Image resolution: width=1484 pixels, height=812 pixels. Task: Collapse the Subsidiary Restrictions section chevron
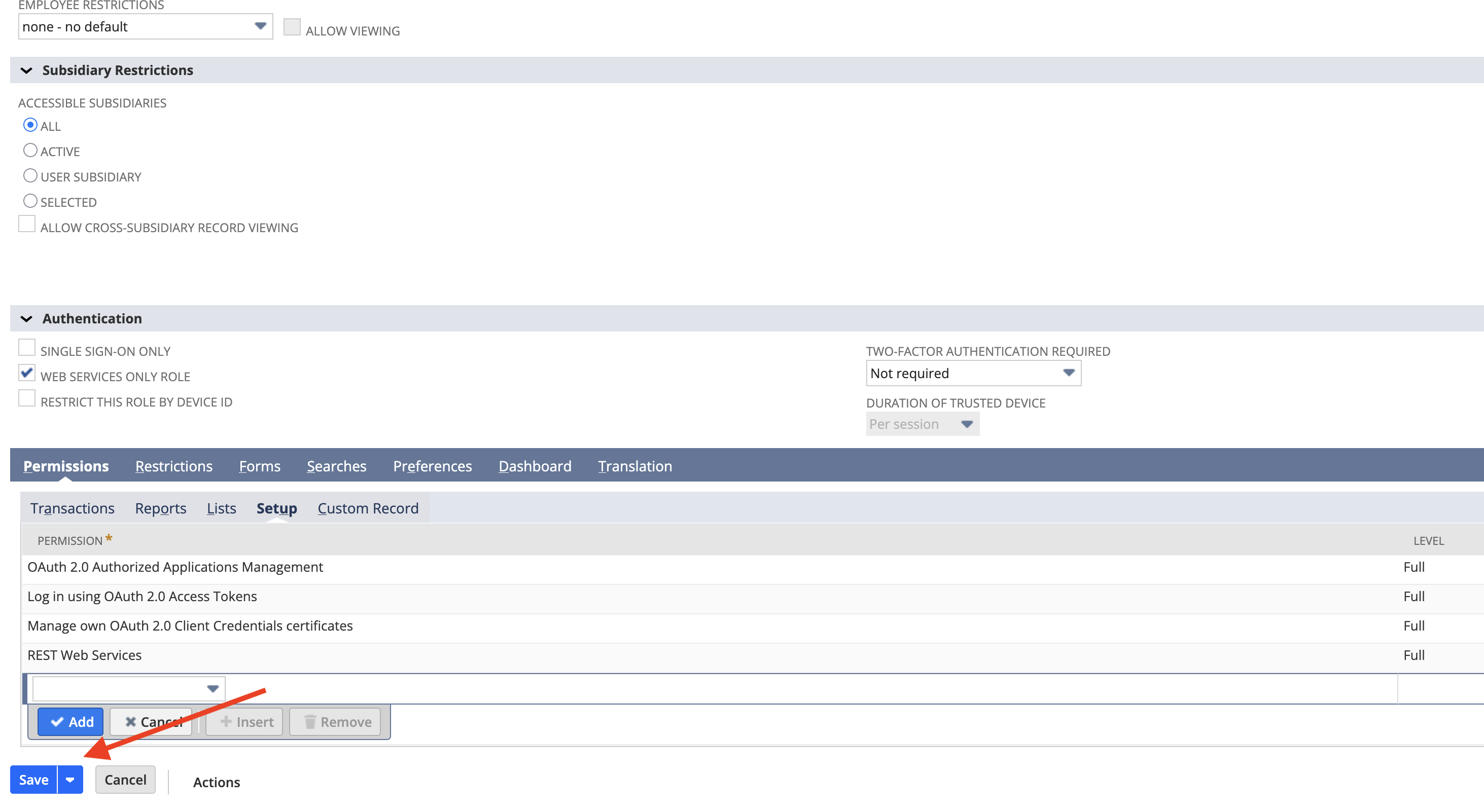click(26, 70)
